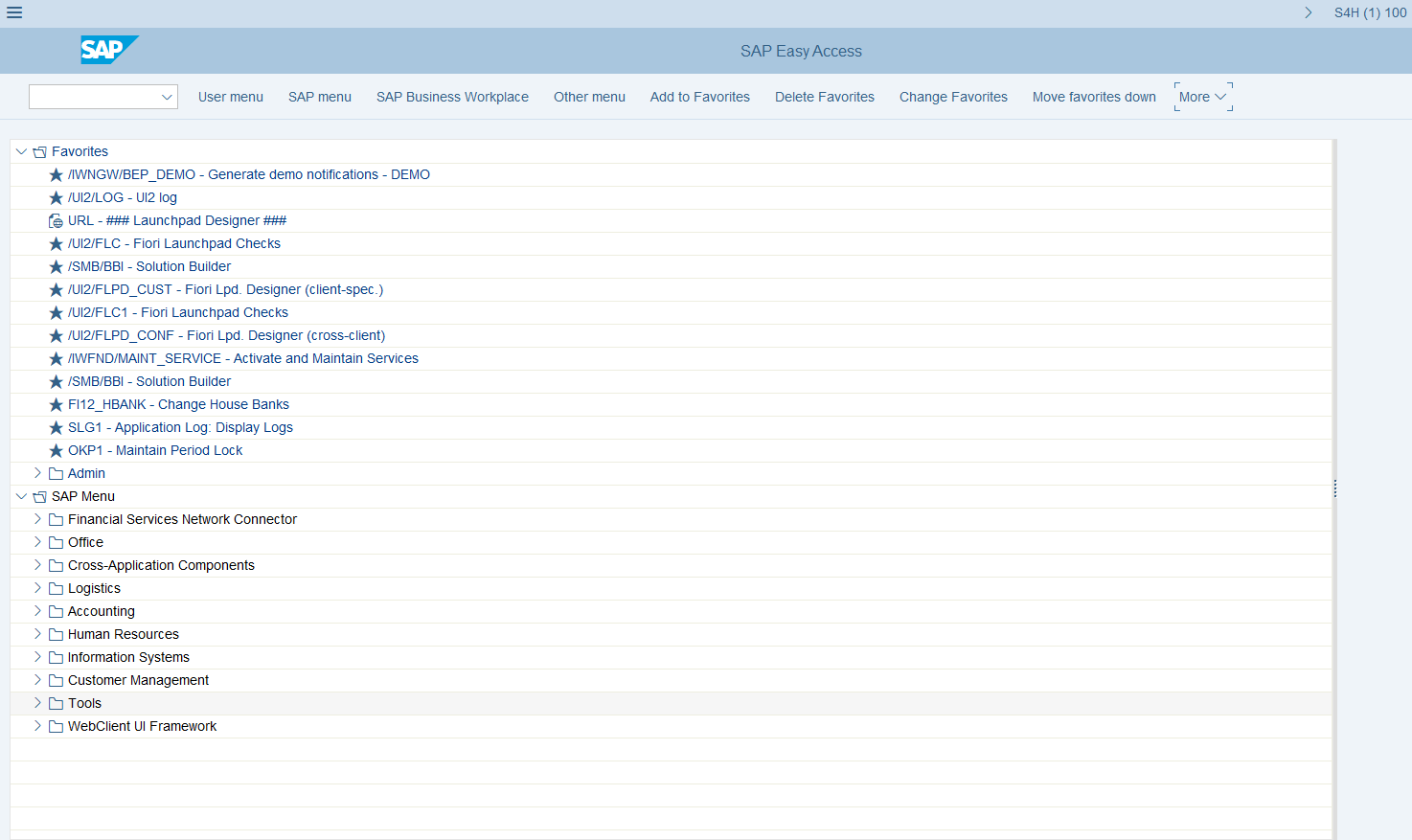Open /UI2/LOG - UI2 log entry
Image resolution: width=1412 pixels, height=840 pixels.
pyautogui.click(x=123, y=198)
